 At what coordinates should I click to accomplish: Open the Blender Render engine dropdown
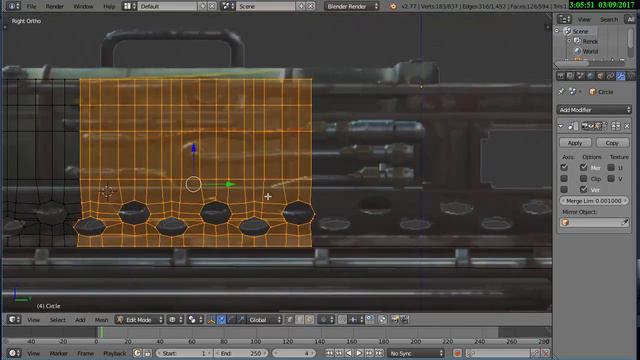pos(352,6)
